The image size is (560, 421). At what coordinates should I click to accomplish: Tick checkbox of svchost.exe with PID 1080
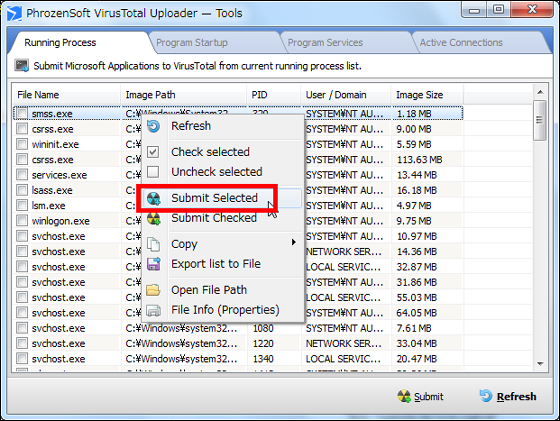pyautogui.click(x=22, y=328)
